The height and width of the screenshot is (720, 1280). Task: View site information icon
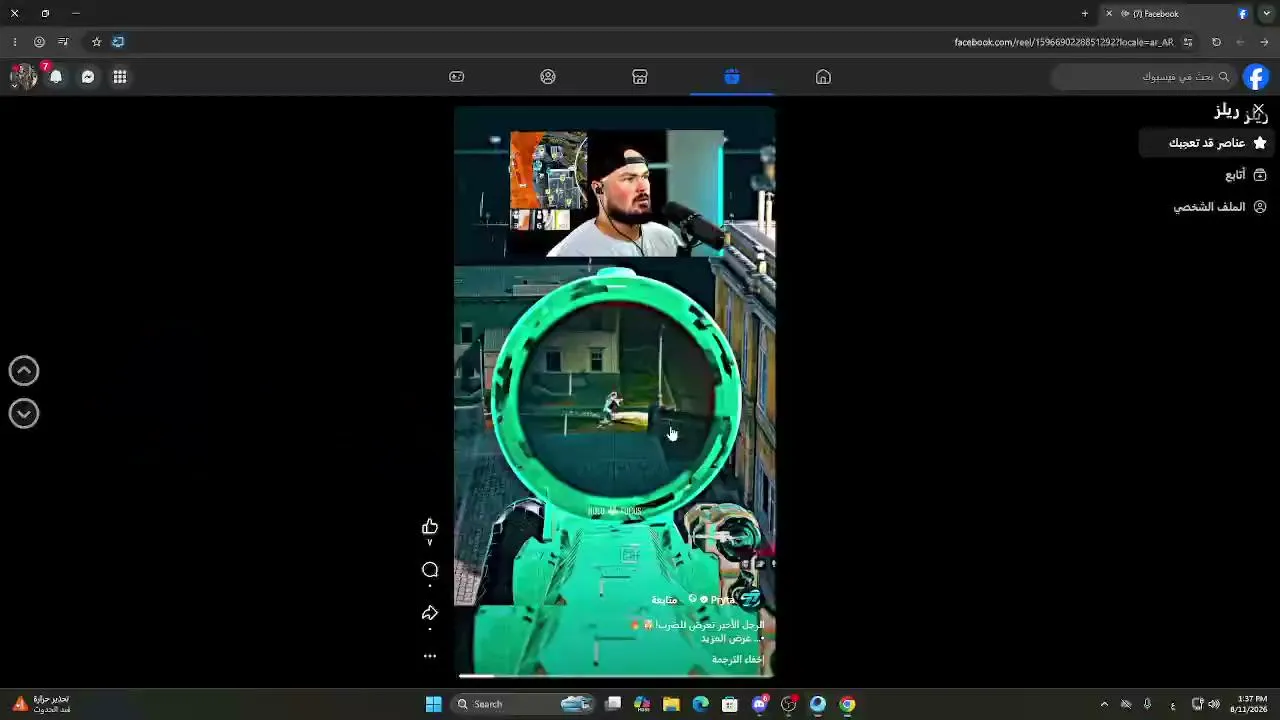pyautogui.click(x=1187, y=42)
